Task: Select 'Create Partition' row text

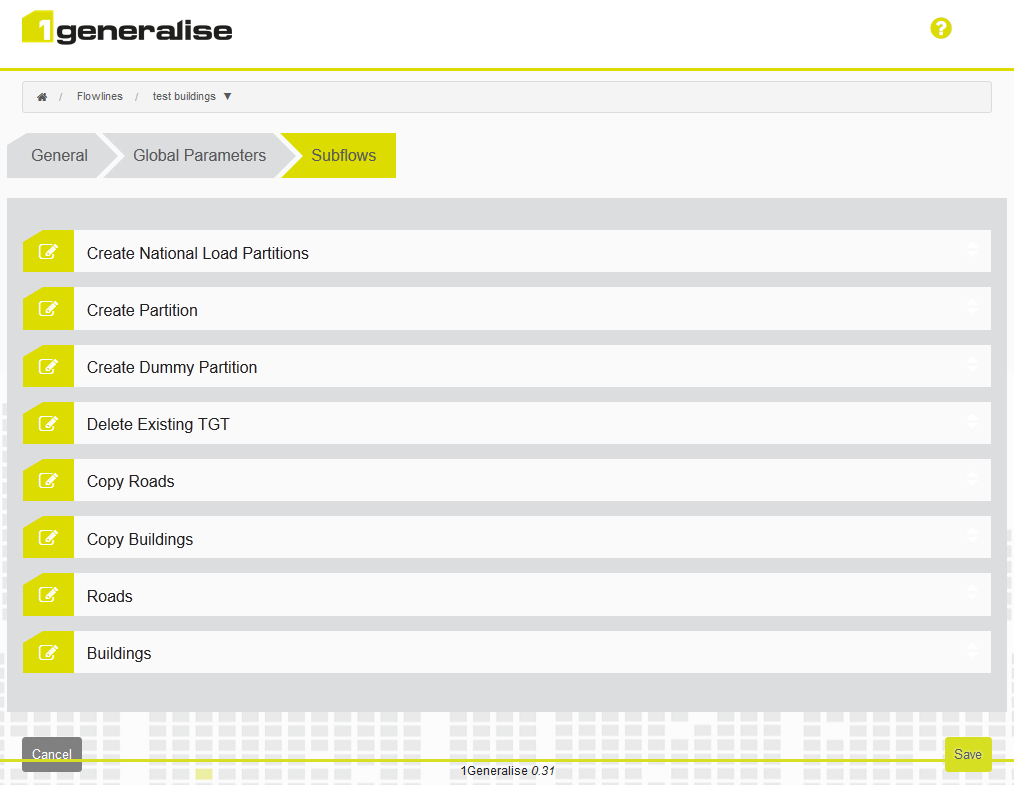Action: click(142, 310)
